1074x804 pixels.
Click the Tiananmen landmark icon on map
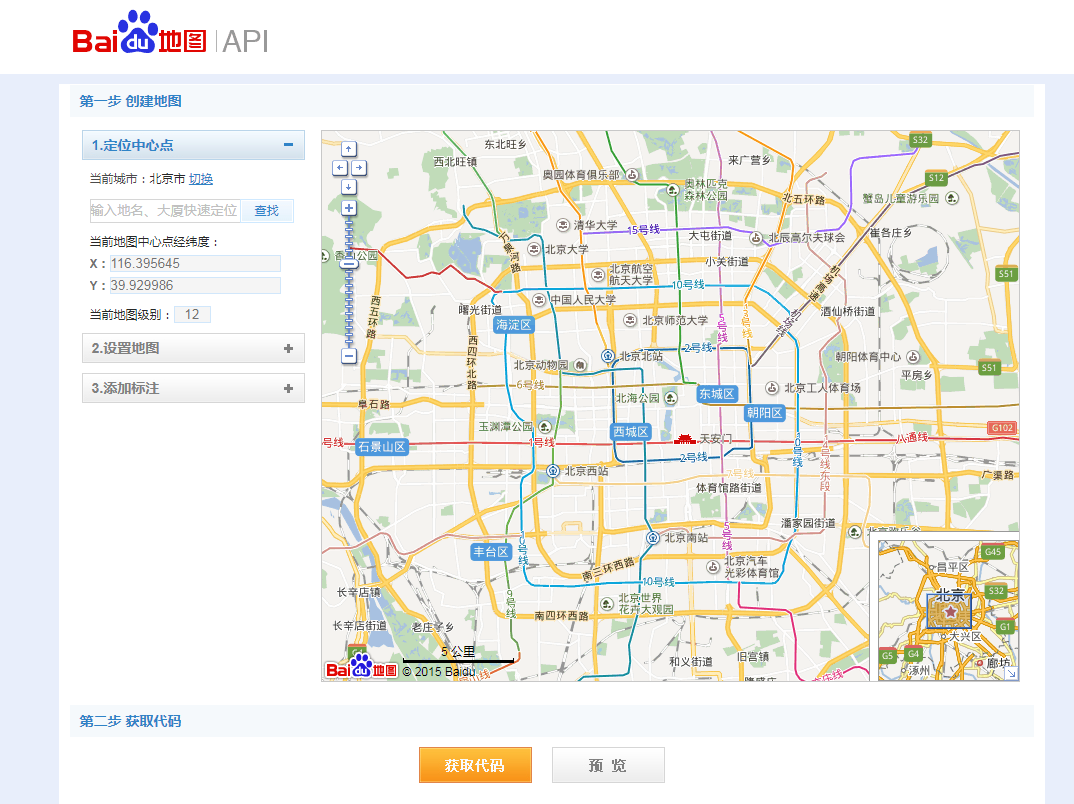pyautogui.click(x=686, y=439)
